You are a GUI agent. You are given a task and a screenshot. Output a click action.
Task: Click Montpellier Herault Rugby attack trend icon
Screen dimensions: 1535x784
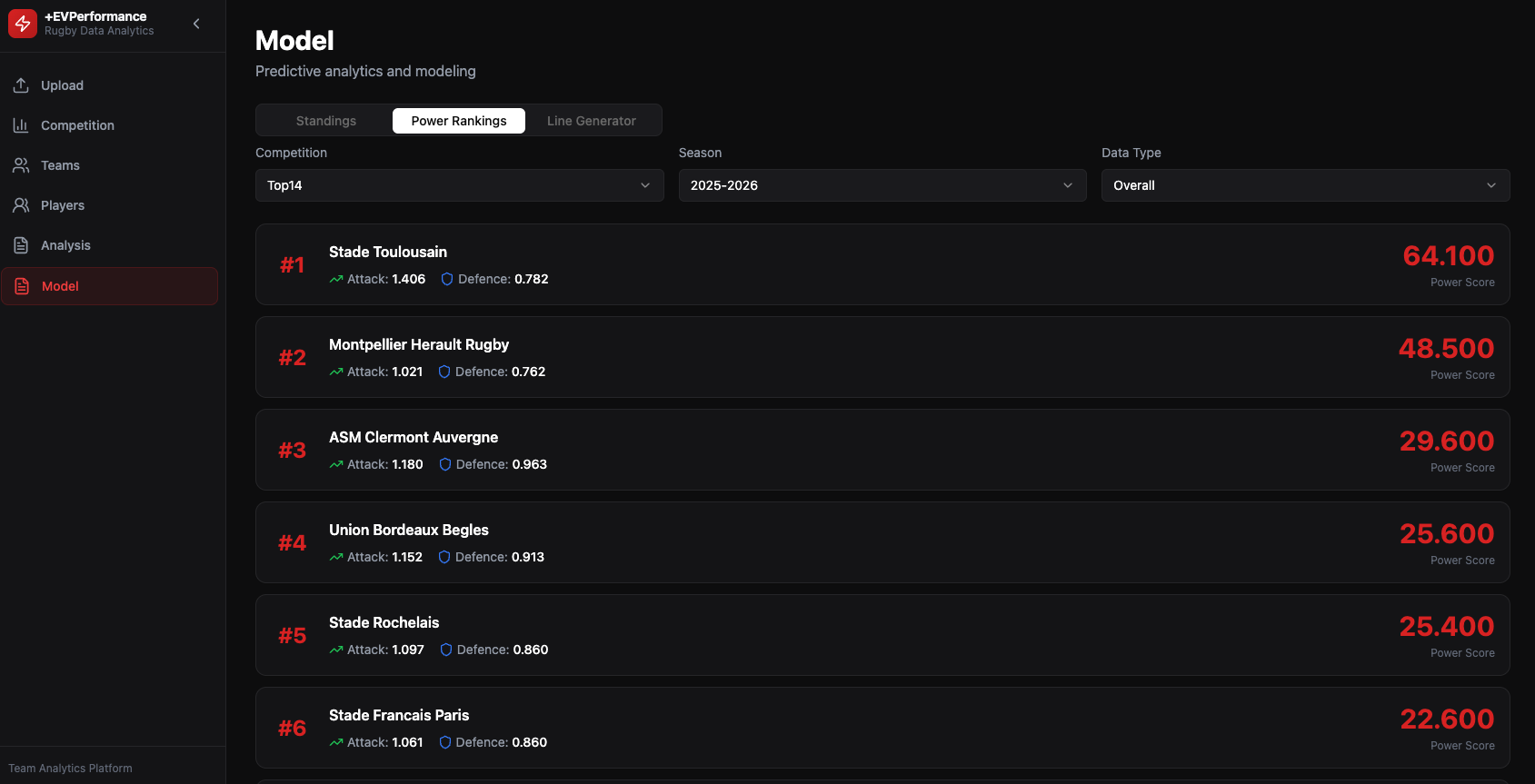point(336,372)
